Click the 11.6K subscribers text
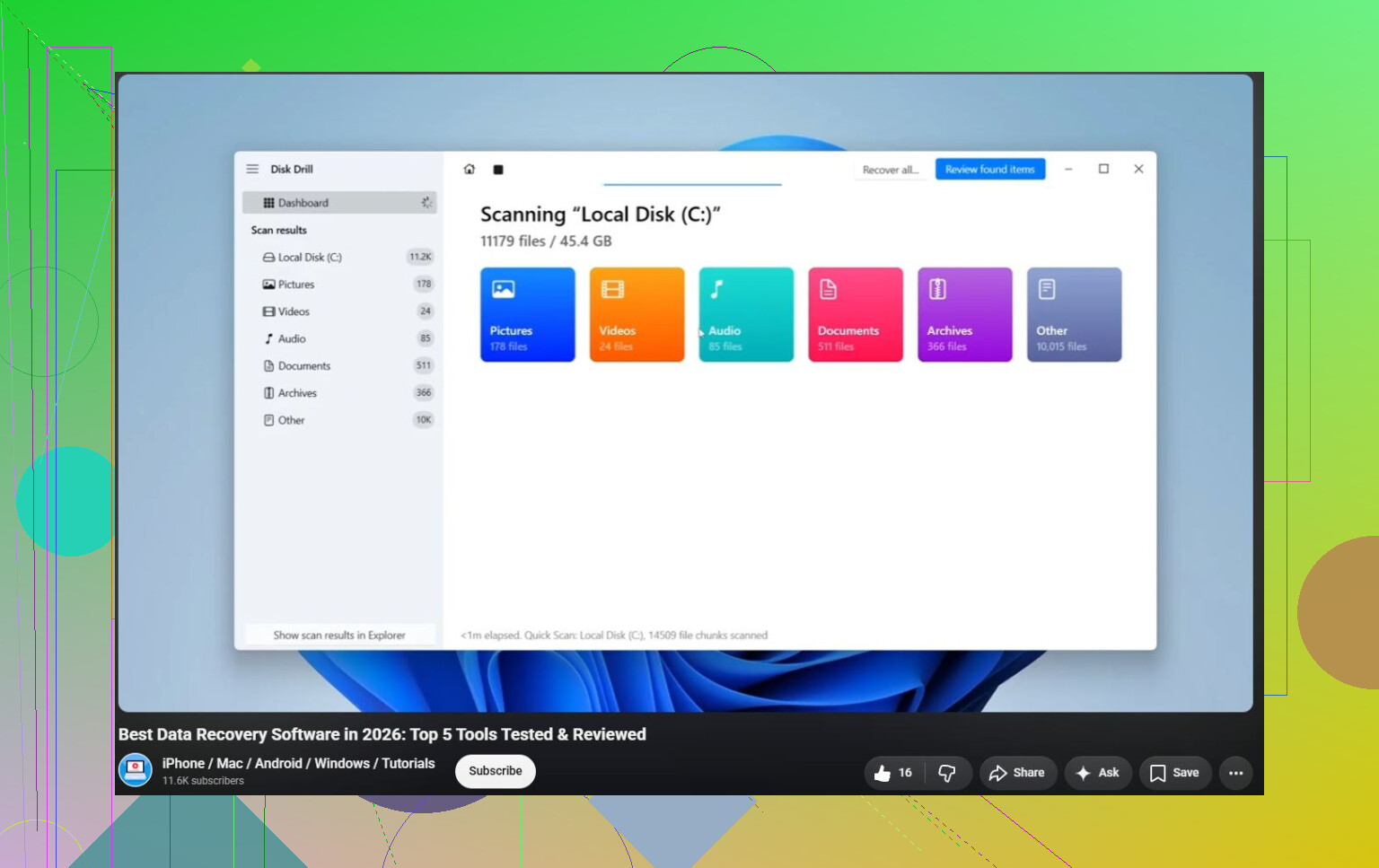This screenshot has width=1379, height=868. pos(203,781)
